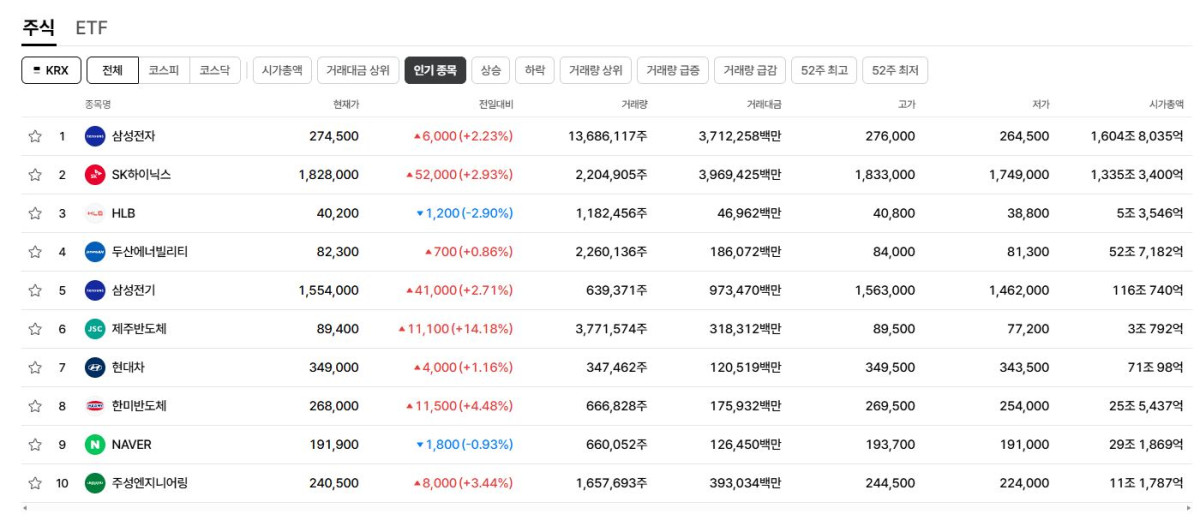Image resolution: width=1200 pixels, height=520 pixels.
Task: Click the 현대차 logo icon
Action: pos(95,367)
